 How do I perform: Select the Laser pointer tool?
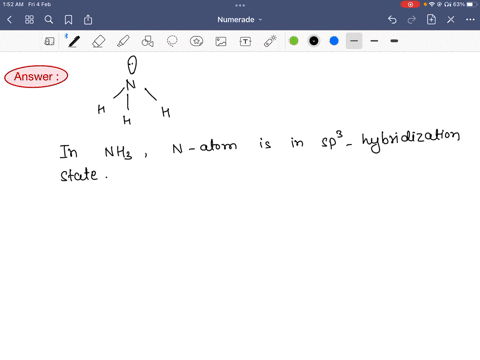coord(270,41)
